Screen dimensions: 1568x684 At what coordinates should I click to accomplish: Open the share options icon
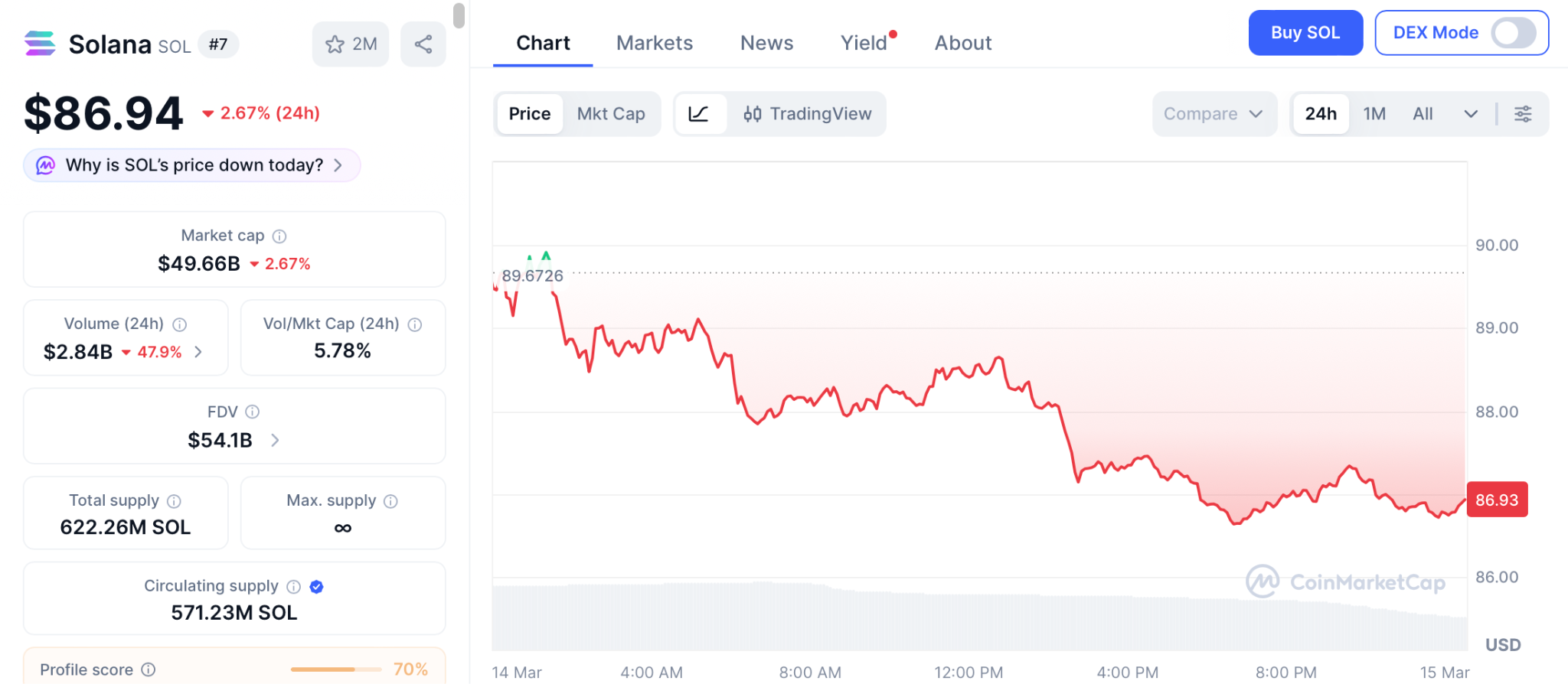[x=423, y=44]
